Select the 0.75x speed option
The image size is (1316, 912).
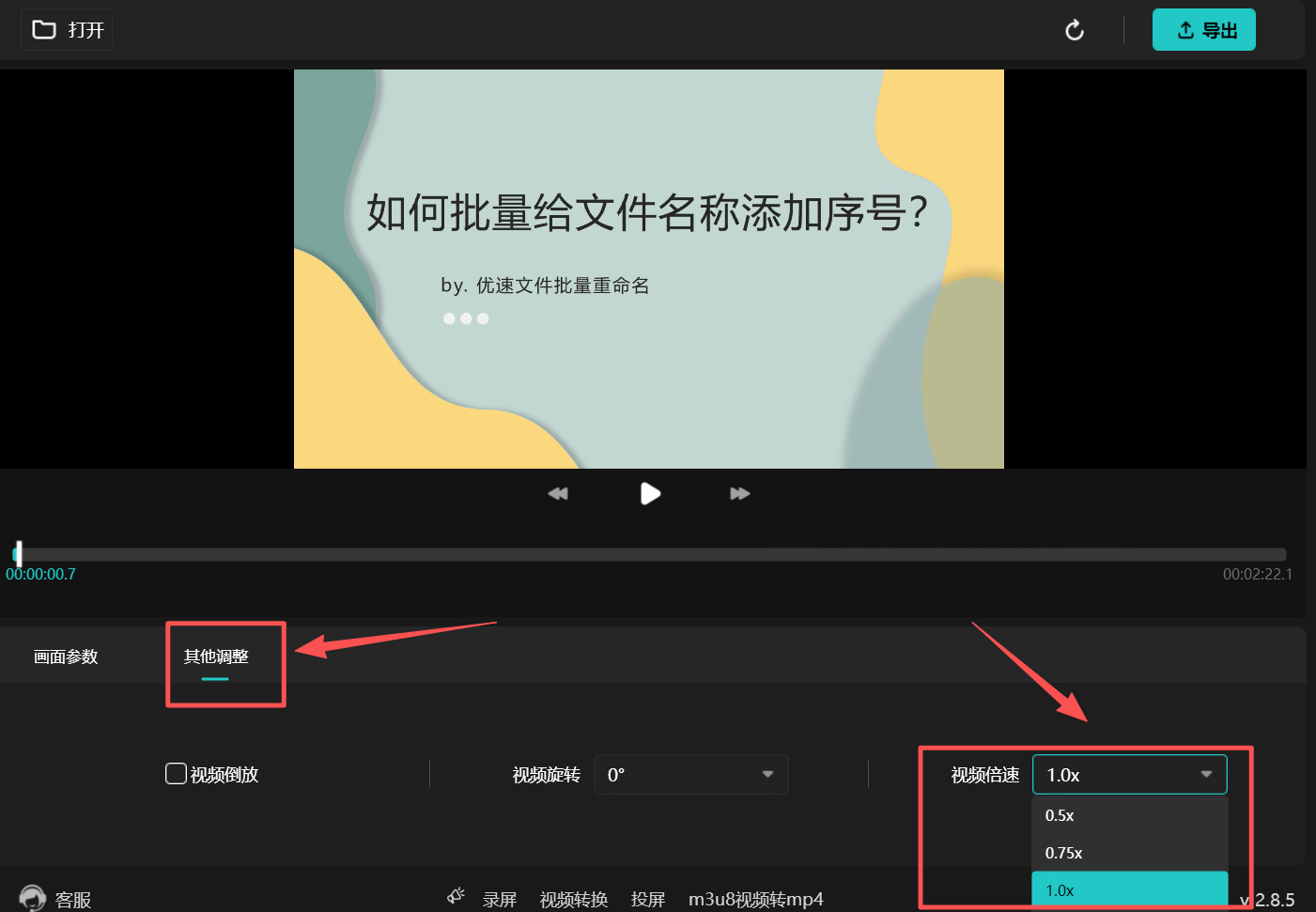pos(1064,853)
